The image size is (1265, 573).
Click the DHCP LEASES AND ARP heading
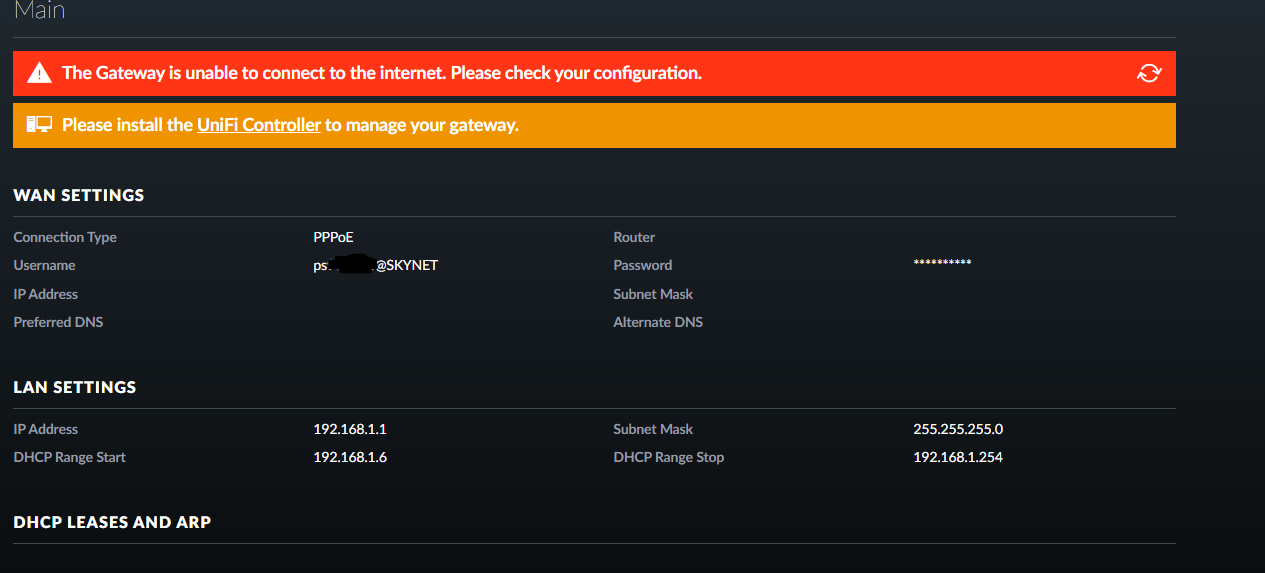tap(112, 522)
